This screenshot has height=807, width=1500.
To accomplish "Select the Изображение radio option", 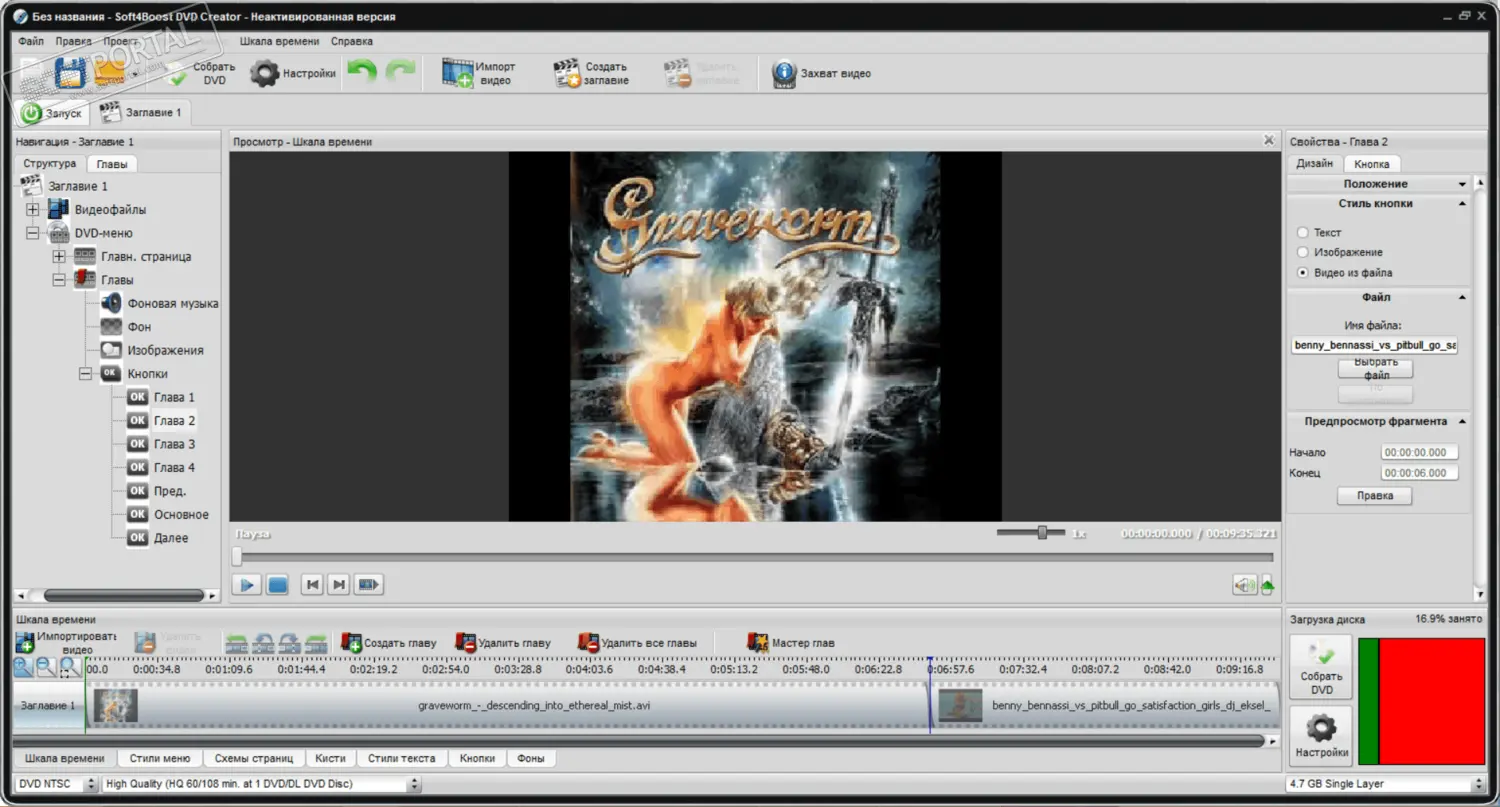I will [1303, 252].
